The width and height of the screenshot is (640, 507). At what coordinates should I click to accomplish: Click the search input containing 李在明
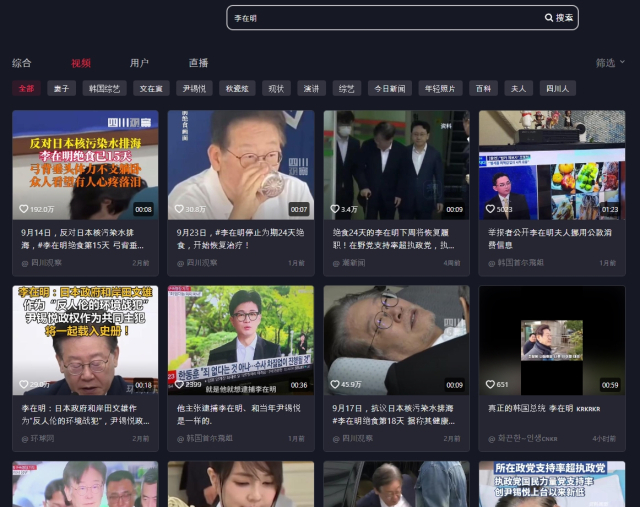coord(384,18)
